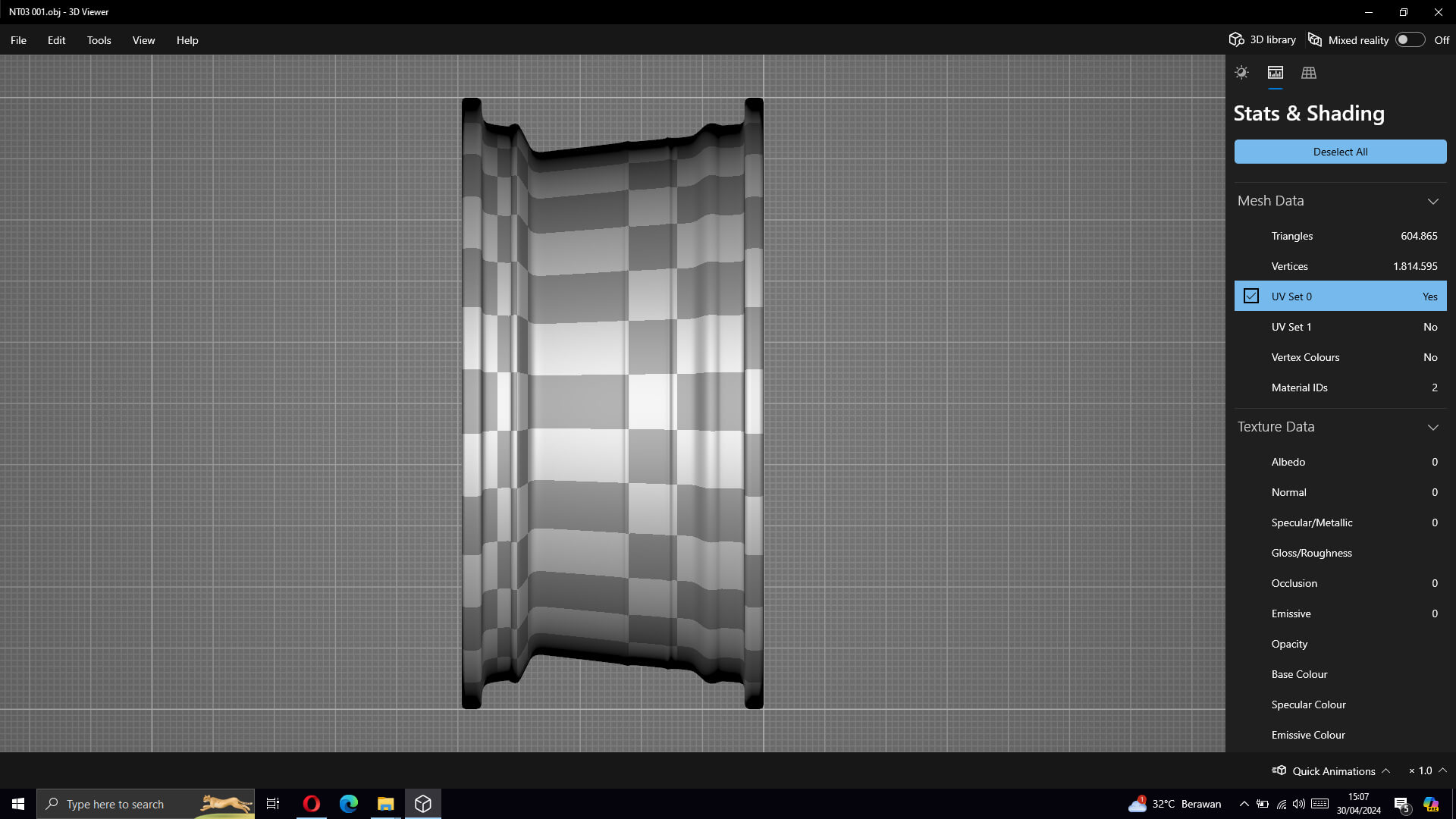Viewport: 1456px width, 819px height.
Task: Open Opera browser from taskbar
Action: pyautogui.click(x=311, y=804)
